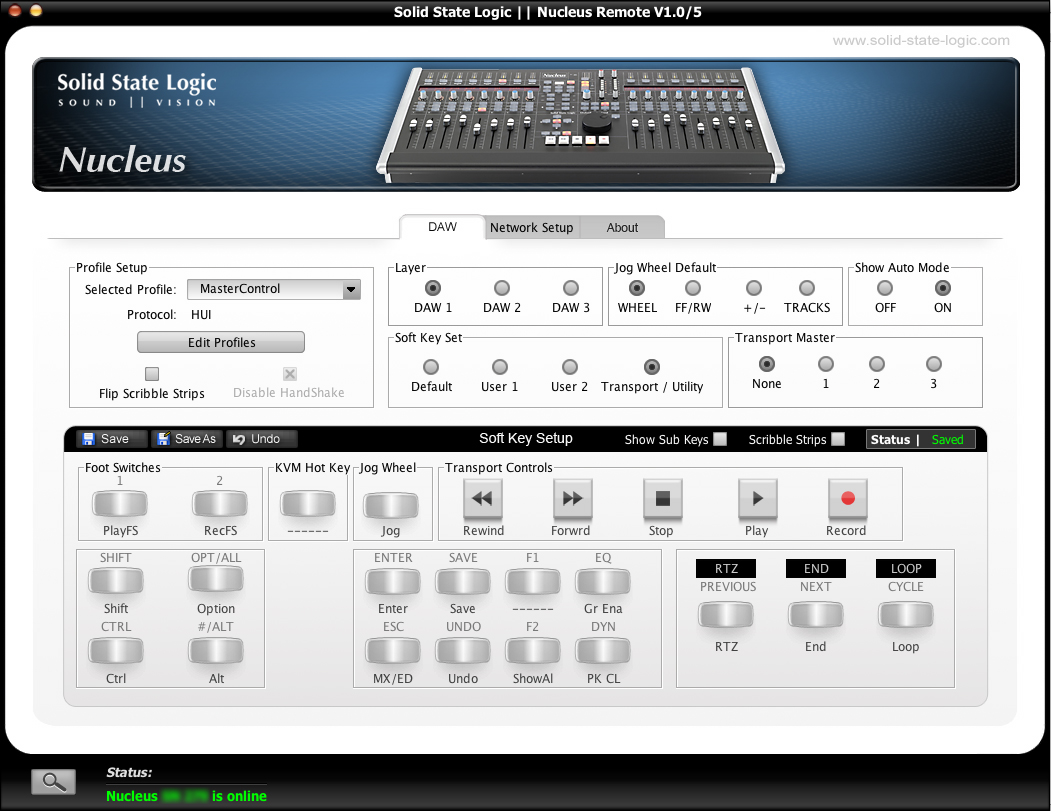Image resolution: width=1051 pixels, height=811 pixels.
Task: Select the DAW 3 layer radio button
Action: point(570,288)
